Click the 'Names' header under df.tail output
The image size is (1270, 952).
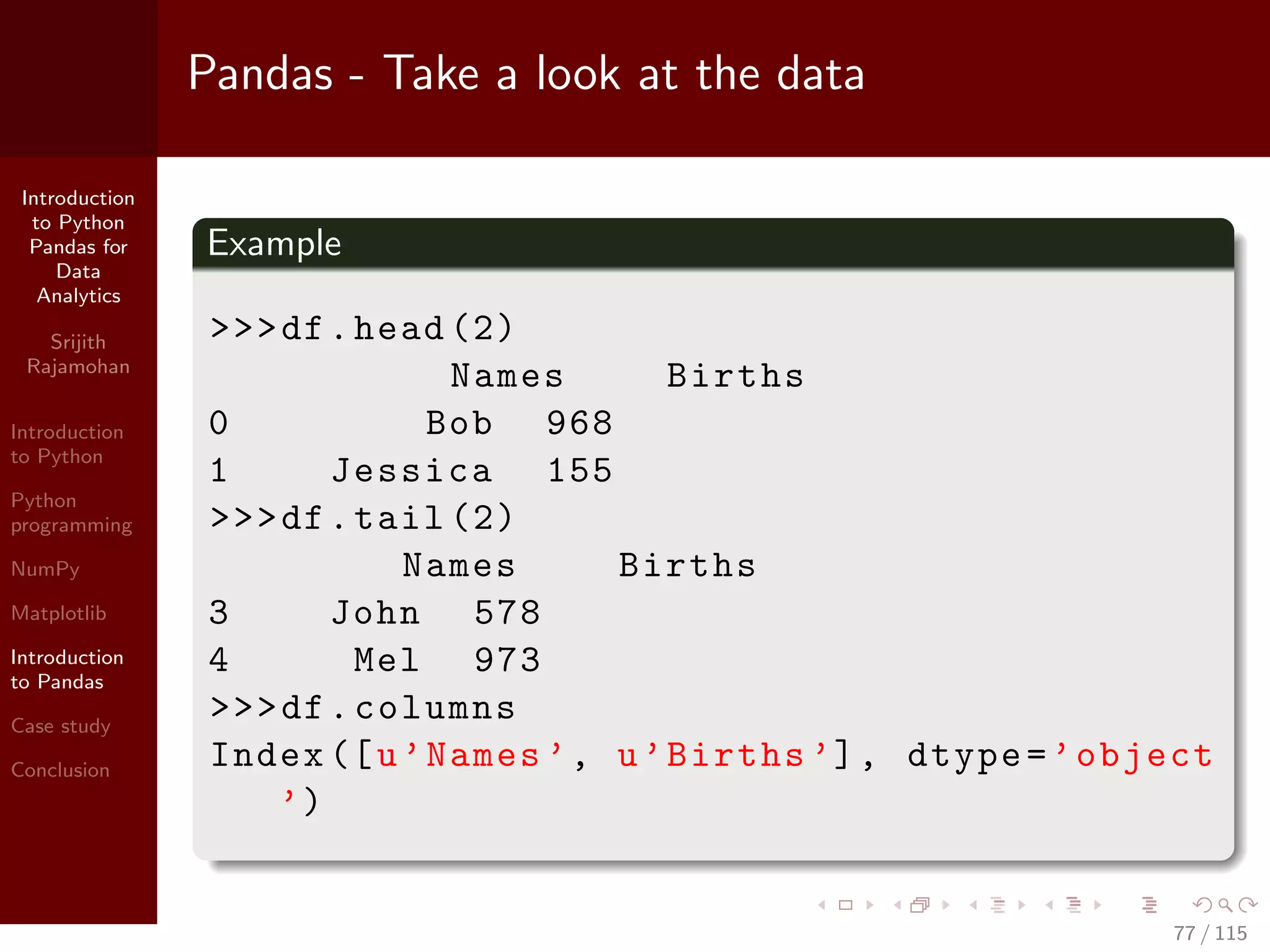(x=459, y=566)
